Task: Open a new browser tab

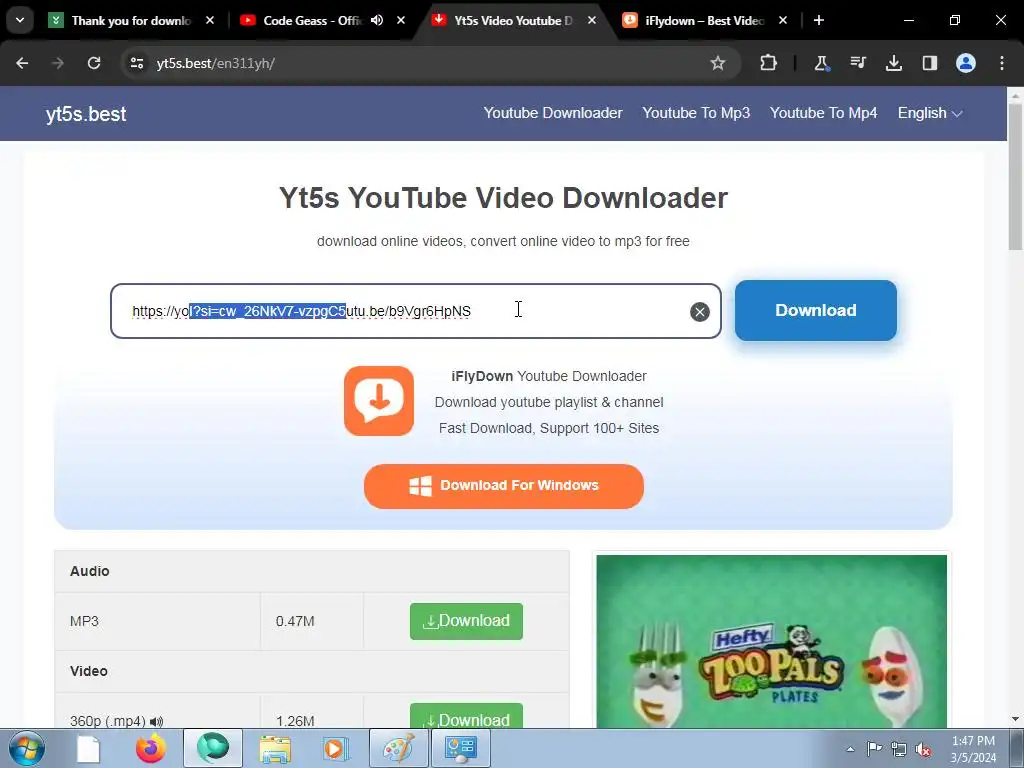Action: pyautogui.click(x=819, y=20)
